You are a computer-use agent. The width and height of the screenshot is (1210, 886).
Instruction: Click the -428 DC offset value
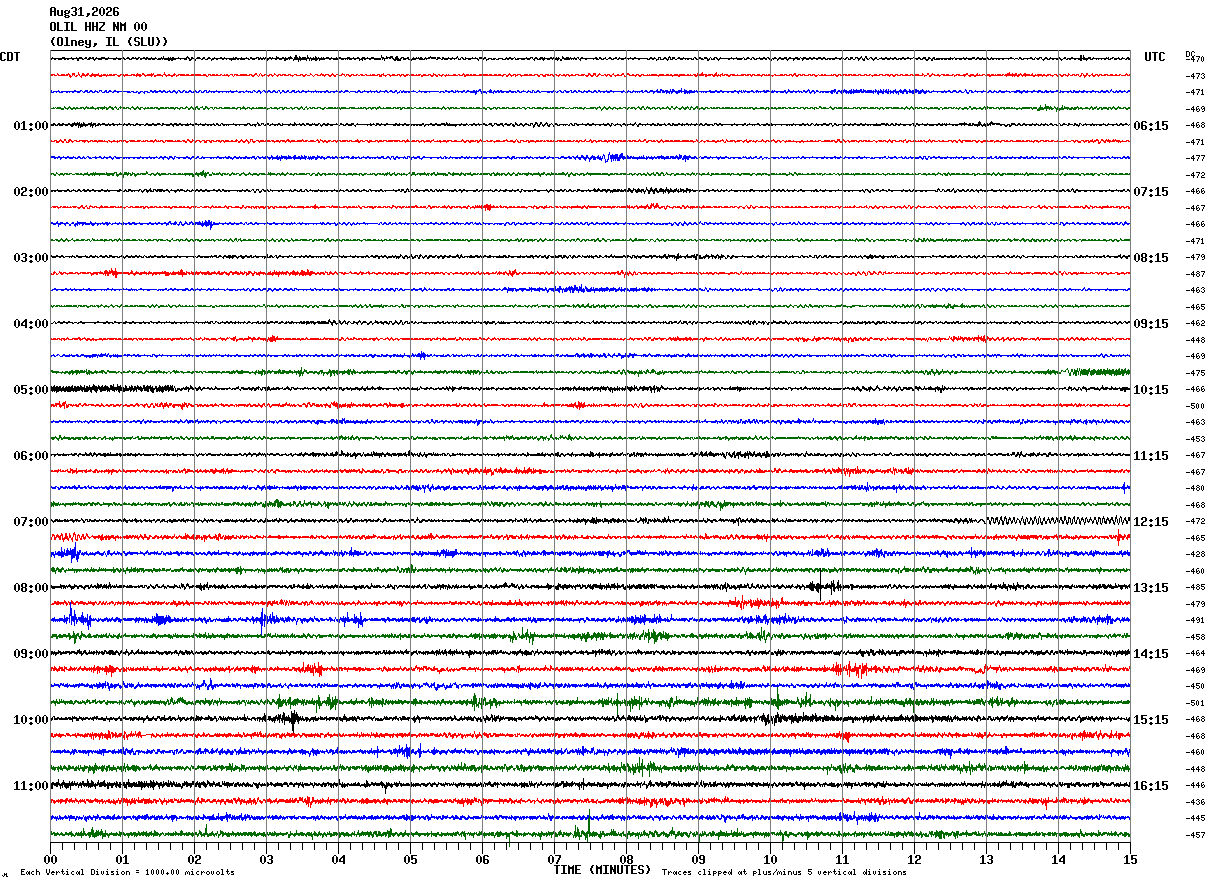click(x=1195, y=555)
